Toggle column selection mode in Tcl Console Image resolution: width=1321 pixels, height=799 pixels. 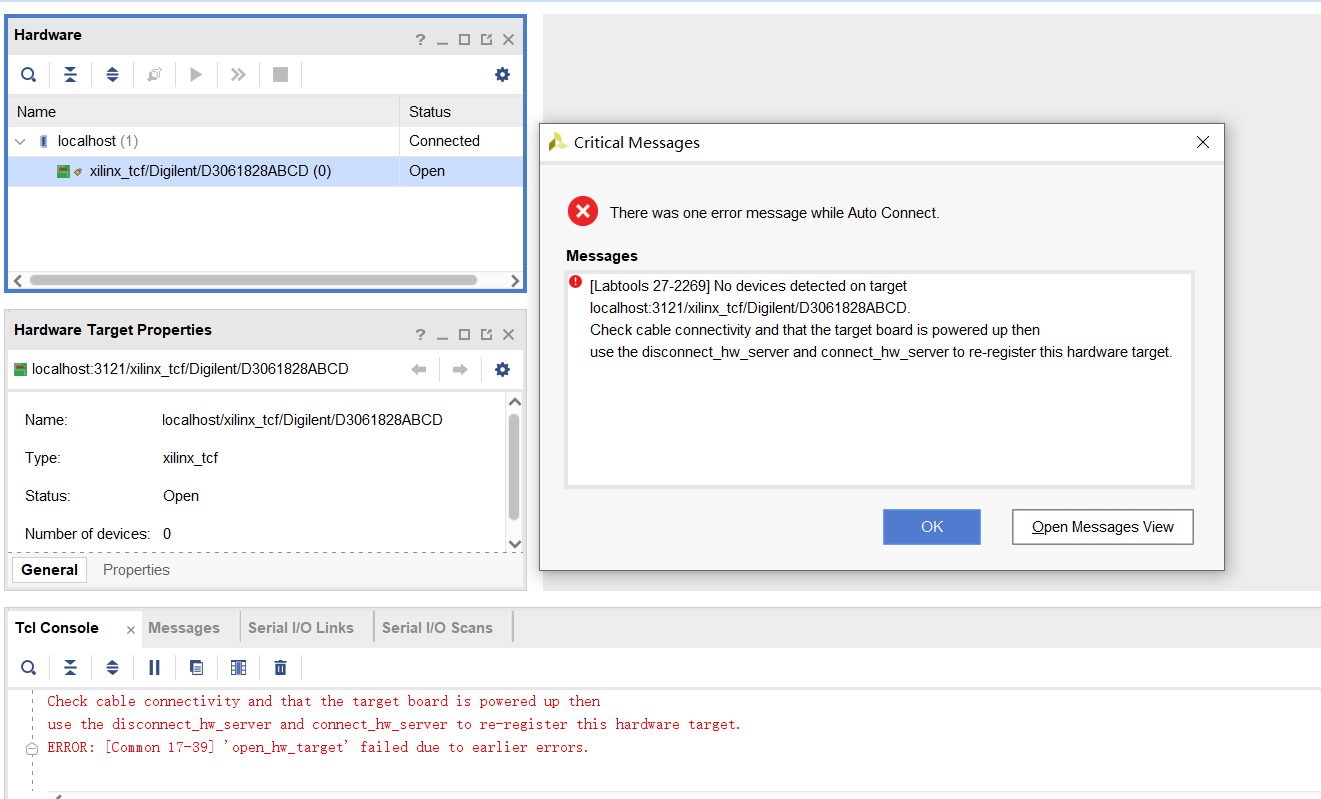point(238,668)
